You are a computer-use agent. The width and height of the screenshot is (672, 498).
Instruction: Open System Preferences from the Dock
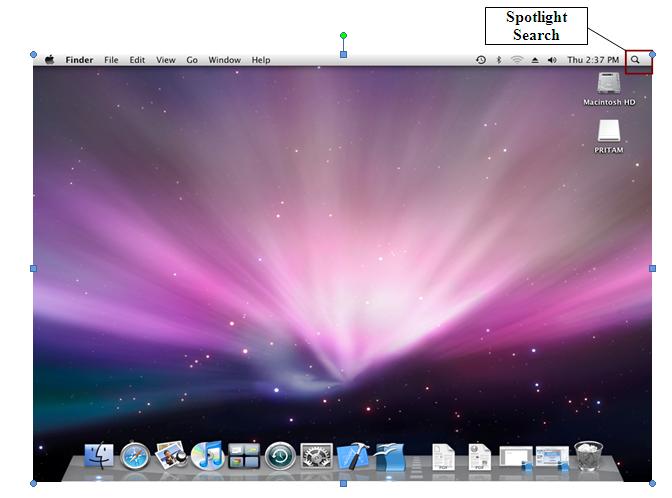(316, 456)
